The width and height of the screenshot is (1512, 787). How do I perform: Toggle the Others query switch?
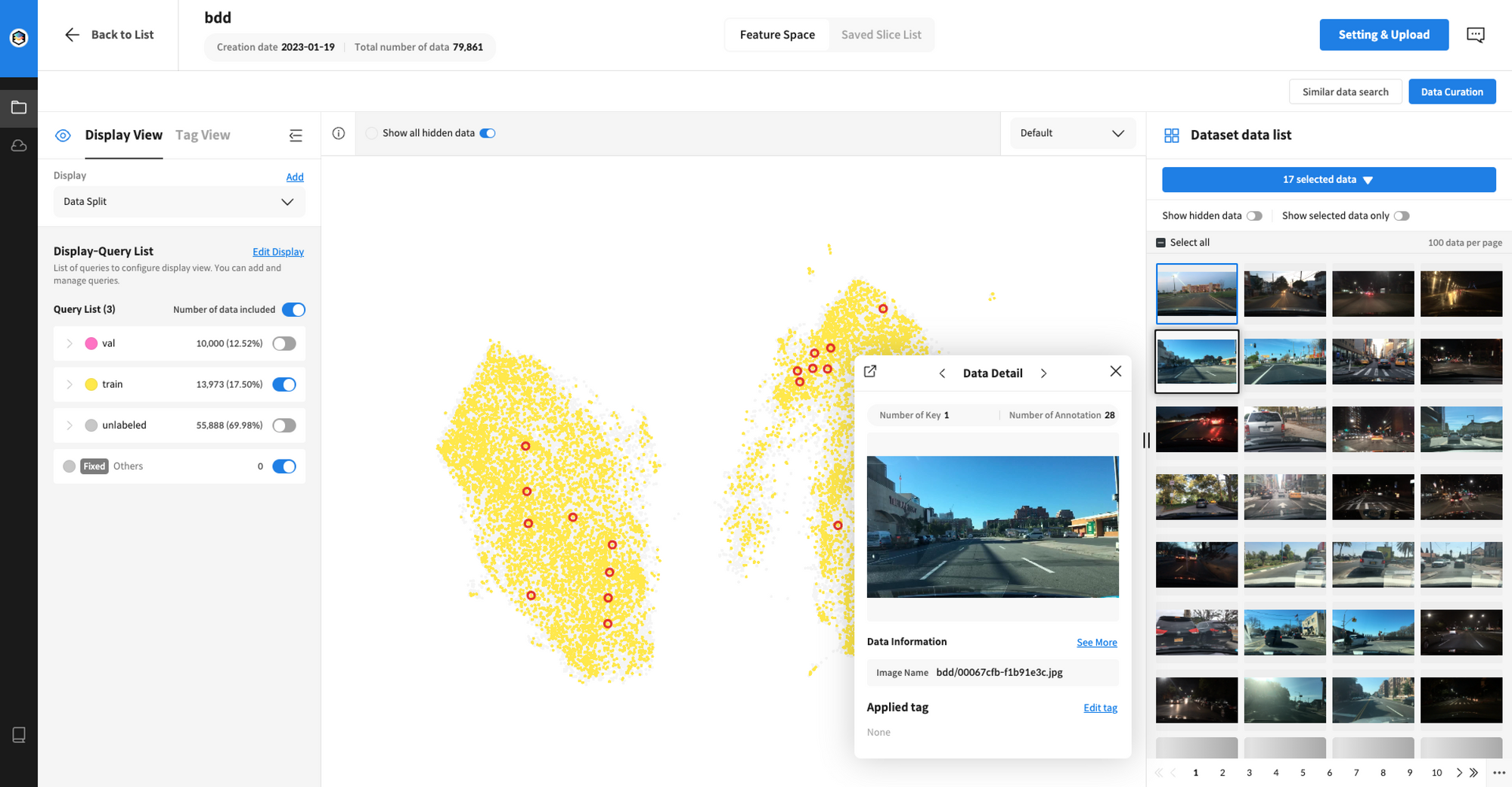(284, 466)
